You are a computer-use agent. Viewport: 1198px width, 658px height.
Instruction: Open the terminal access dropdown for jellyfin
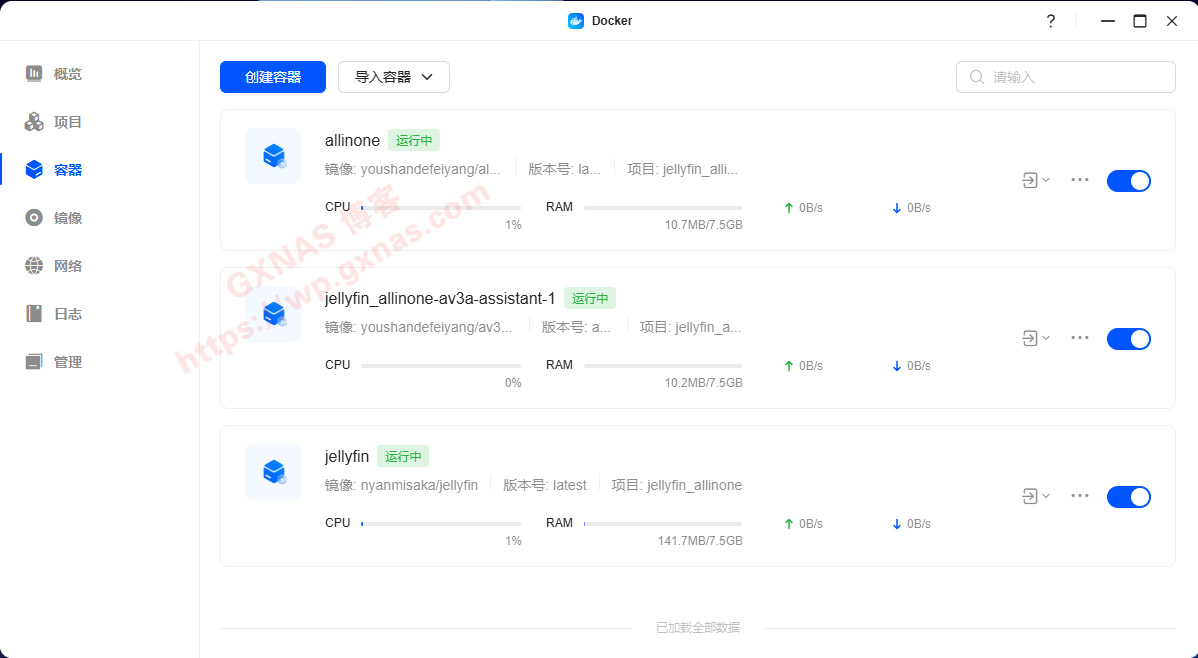tap(1035, 496)
